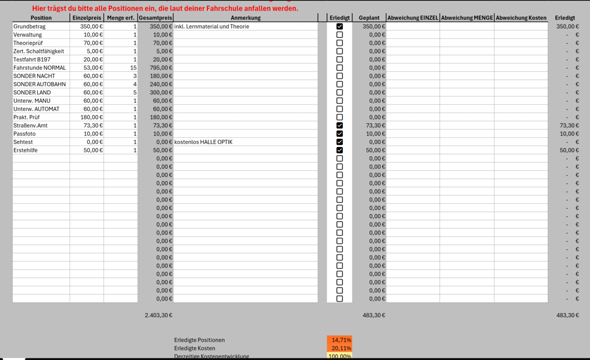Viewport: 590px width, 360px height.
Task: Click the Grundbetrag Anmerkung cell
Action: point(245,26)
